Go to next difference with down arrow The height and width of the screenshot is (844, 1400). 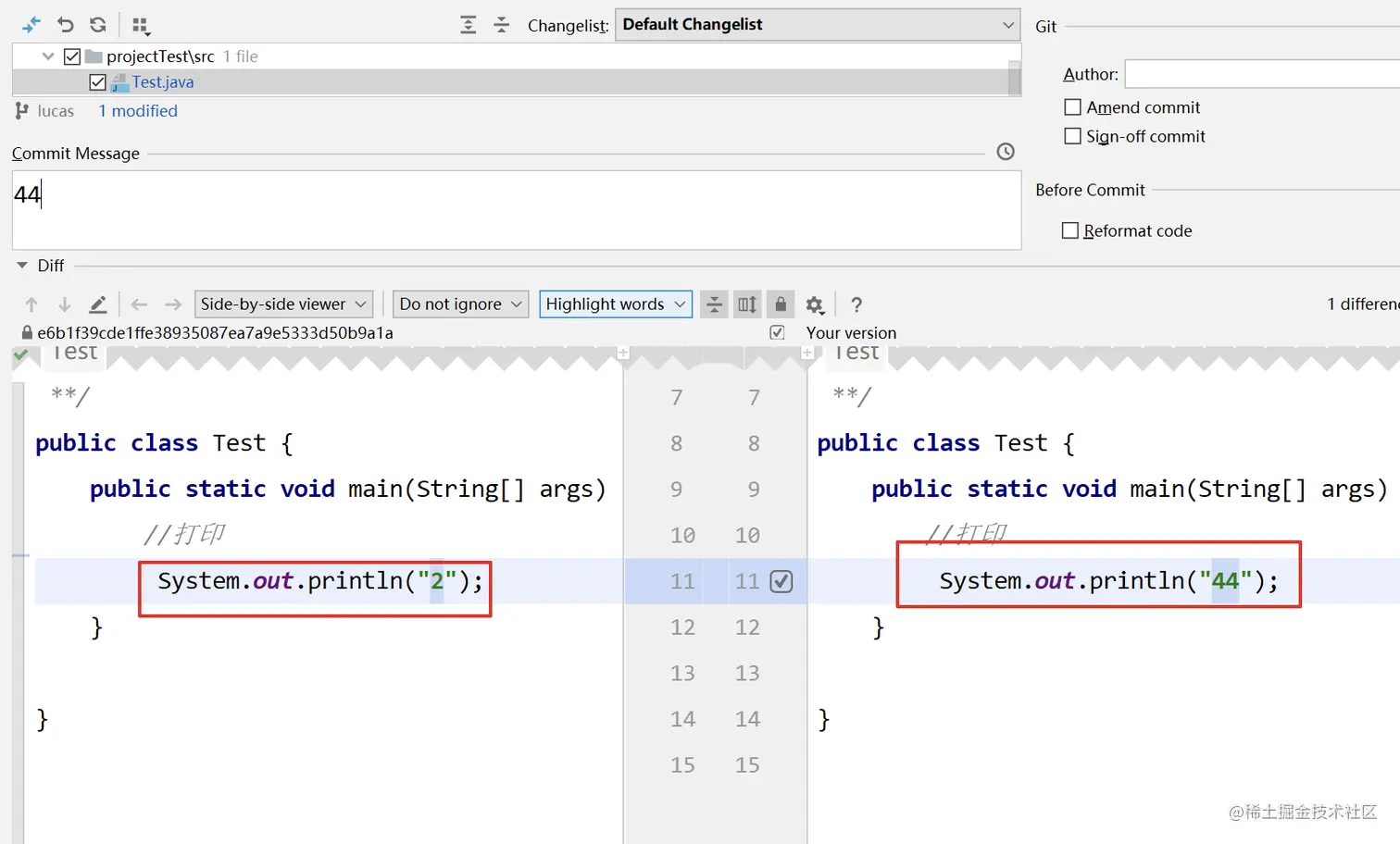(x=65, y=304)
